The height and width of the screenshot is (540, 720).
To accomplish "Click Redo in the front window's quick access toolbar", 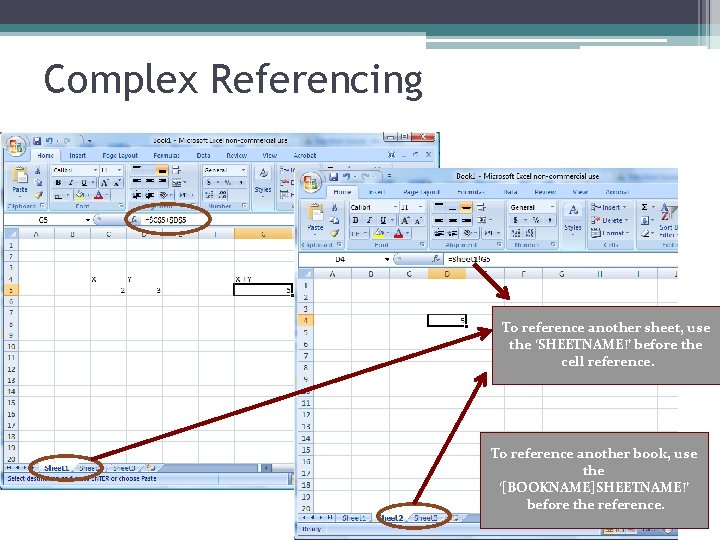I will [x=366, y=176].
